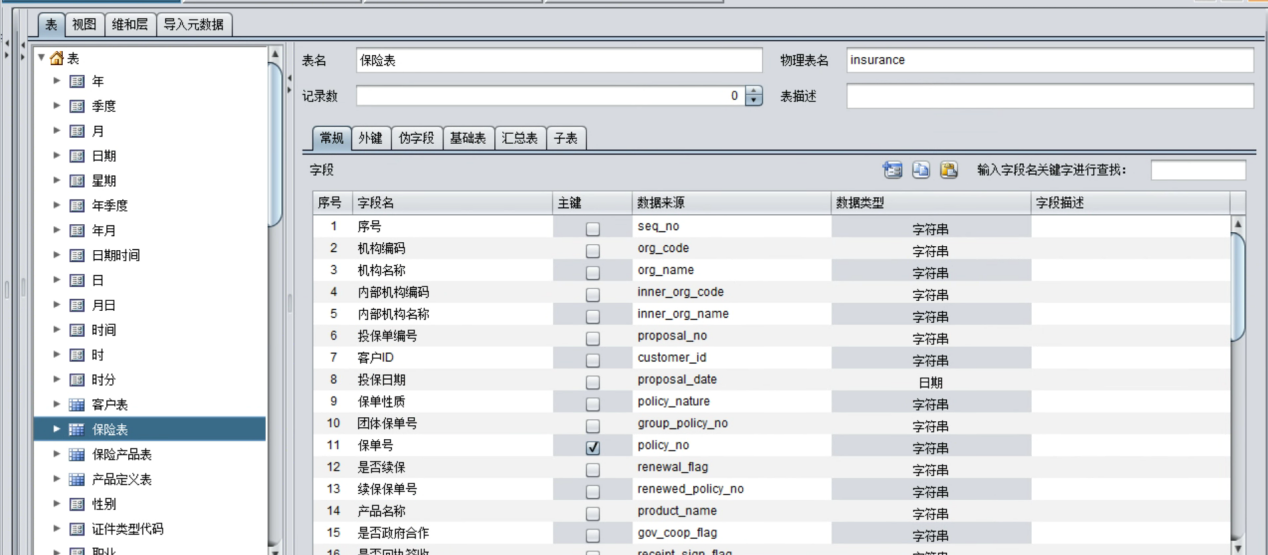This screenshot has width=1268, height=555.
Task: Expand the 保险表 tree node
Action: (57, 429)
